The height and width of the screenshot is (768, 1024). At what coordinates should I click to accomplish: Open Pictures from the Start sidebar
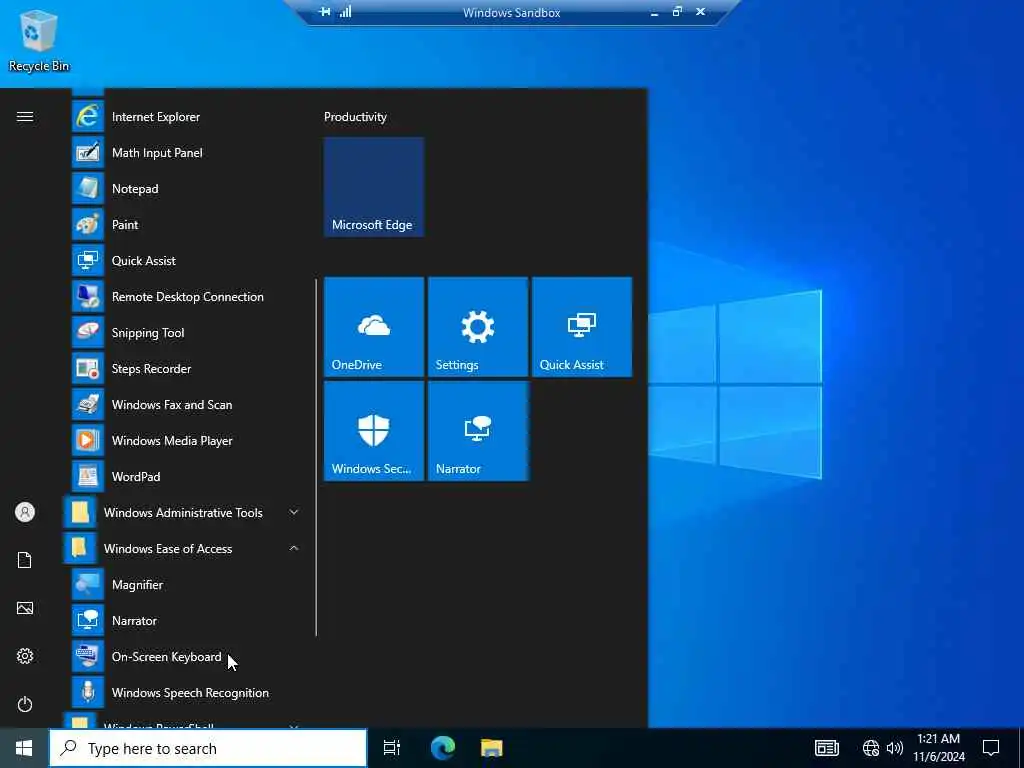25,608
